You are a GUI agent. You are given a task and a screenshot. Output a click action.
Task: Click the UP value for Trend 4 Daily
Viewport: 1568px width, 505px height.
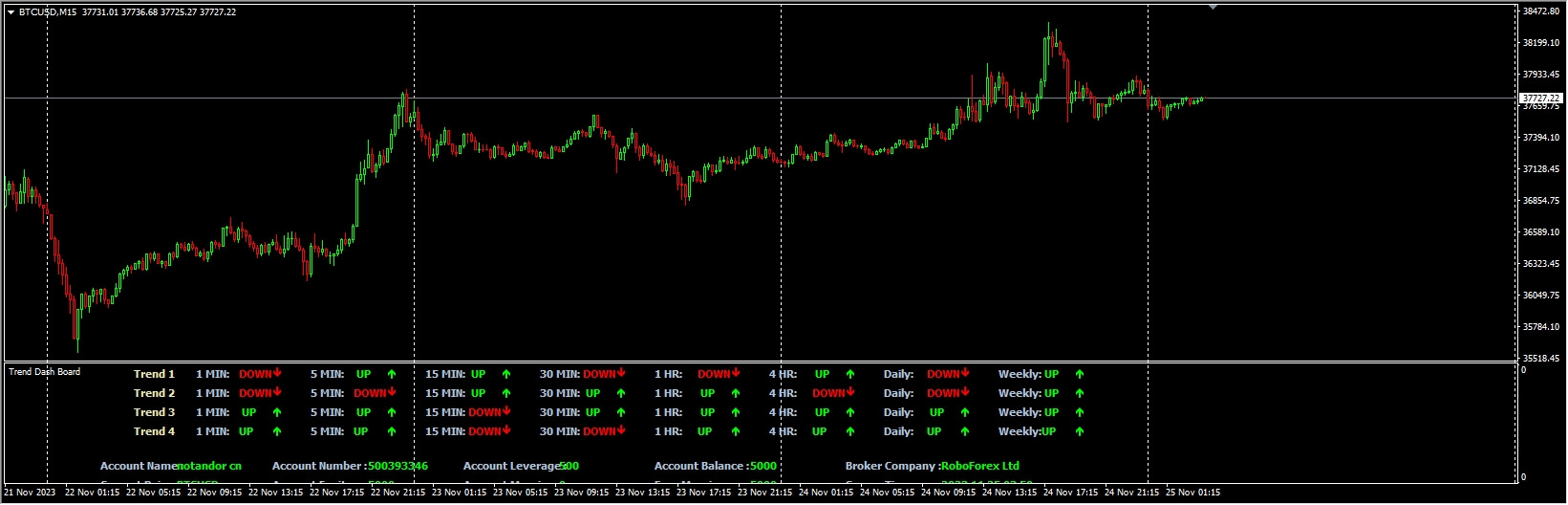pyautogui.click(x=934, y=431)
